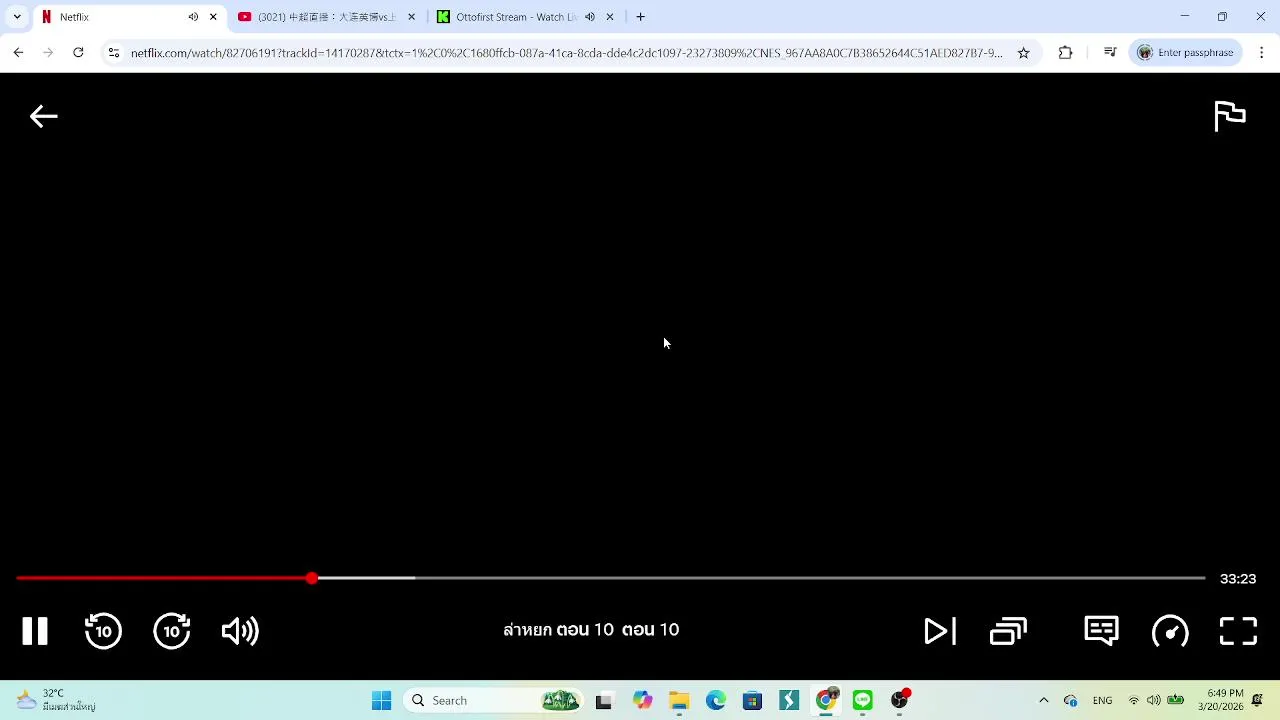
Task: Rewind the video 10 seconds
Action: (x=103, y=631)
